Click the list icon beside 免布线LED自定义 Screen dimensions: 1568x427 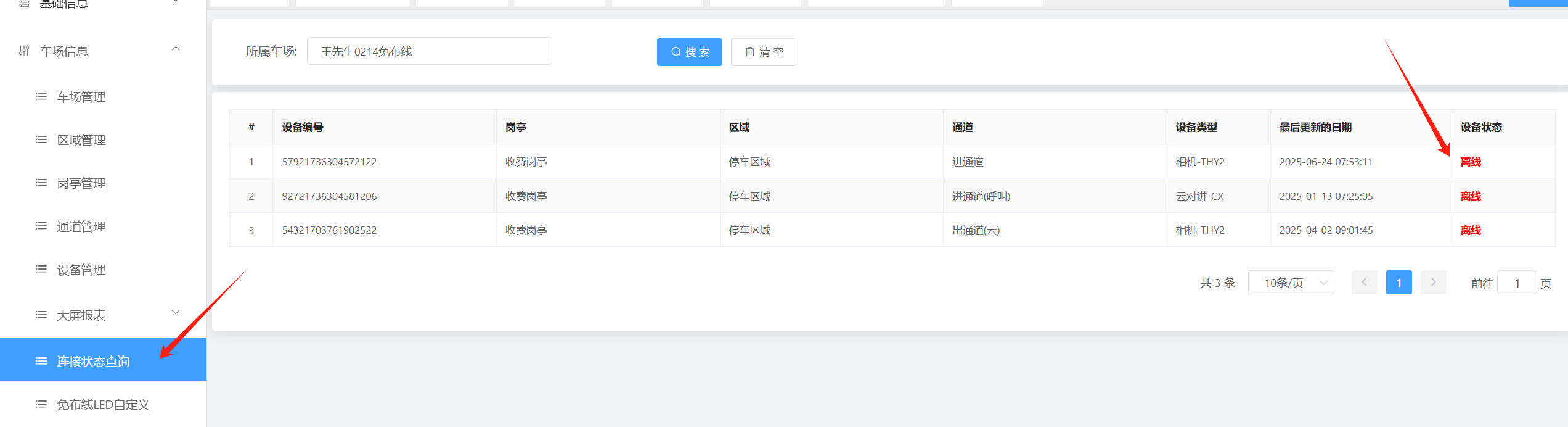point(41,404)
